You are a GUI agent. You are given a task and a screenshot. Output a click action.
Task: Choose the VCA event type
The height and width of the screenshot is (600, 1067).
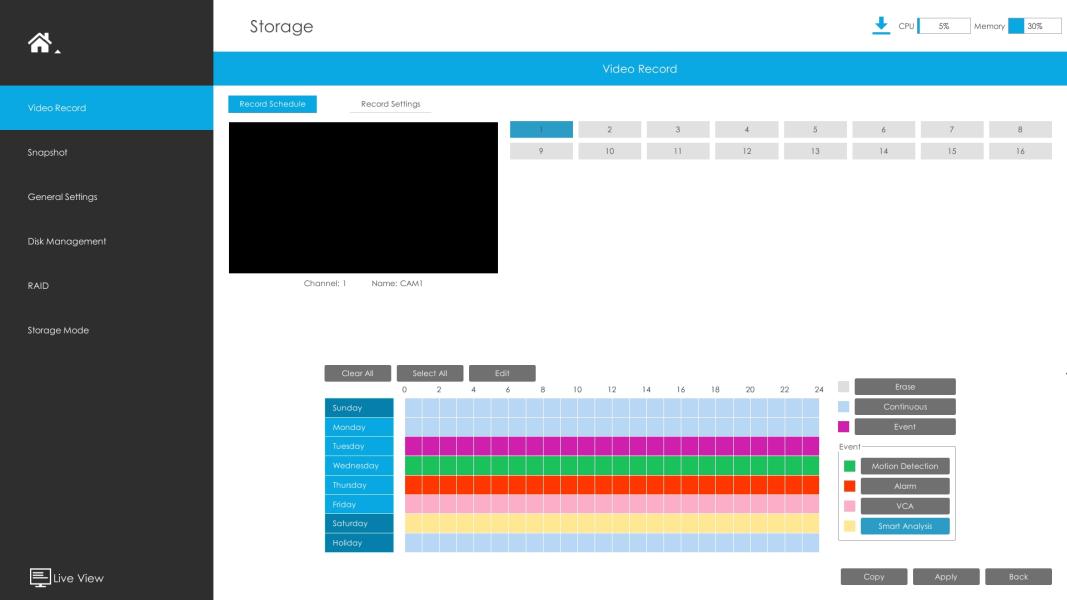(x=905, y=506)
